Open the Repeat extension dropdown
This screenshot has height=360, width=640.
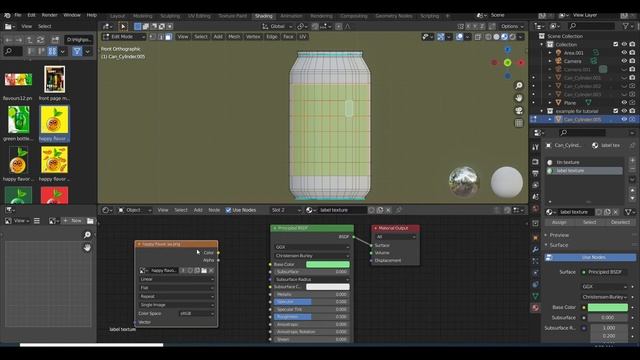[x=176, y=296]
